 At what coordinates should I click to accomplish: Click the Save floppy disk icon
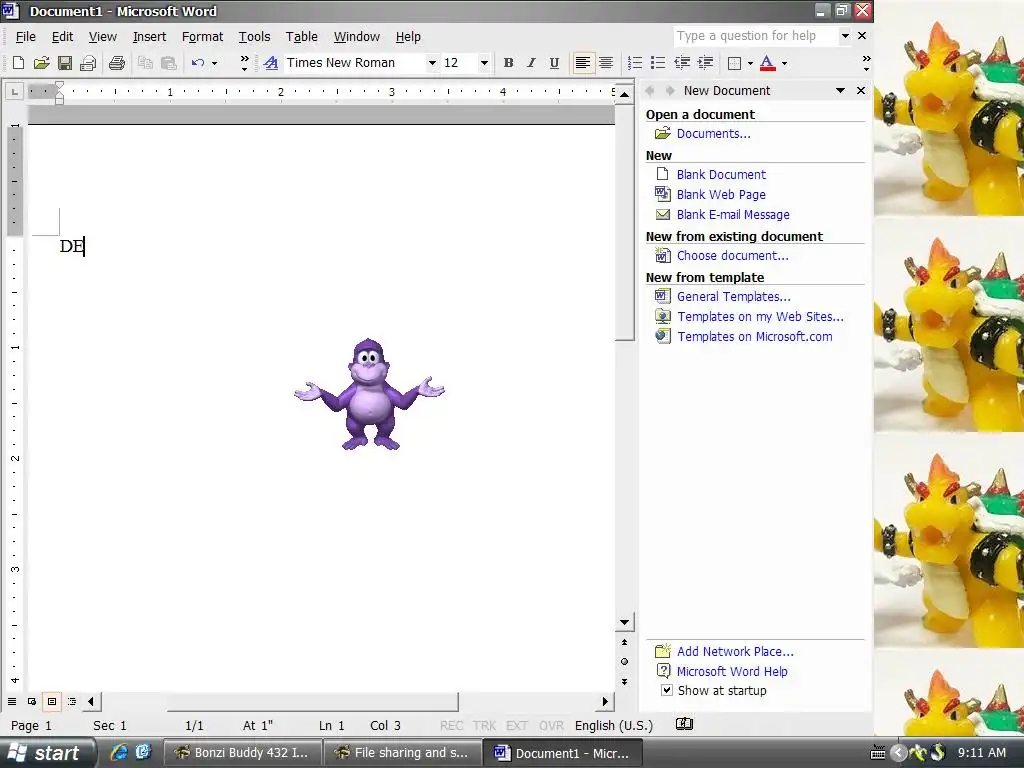(65, 63)
